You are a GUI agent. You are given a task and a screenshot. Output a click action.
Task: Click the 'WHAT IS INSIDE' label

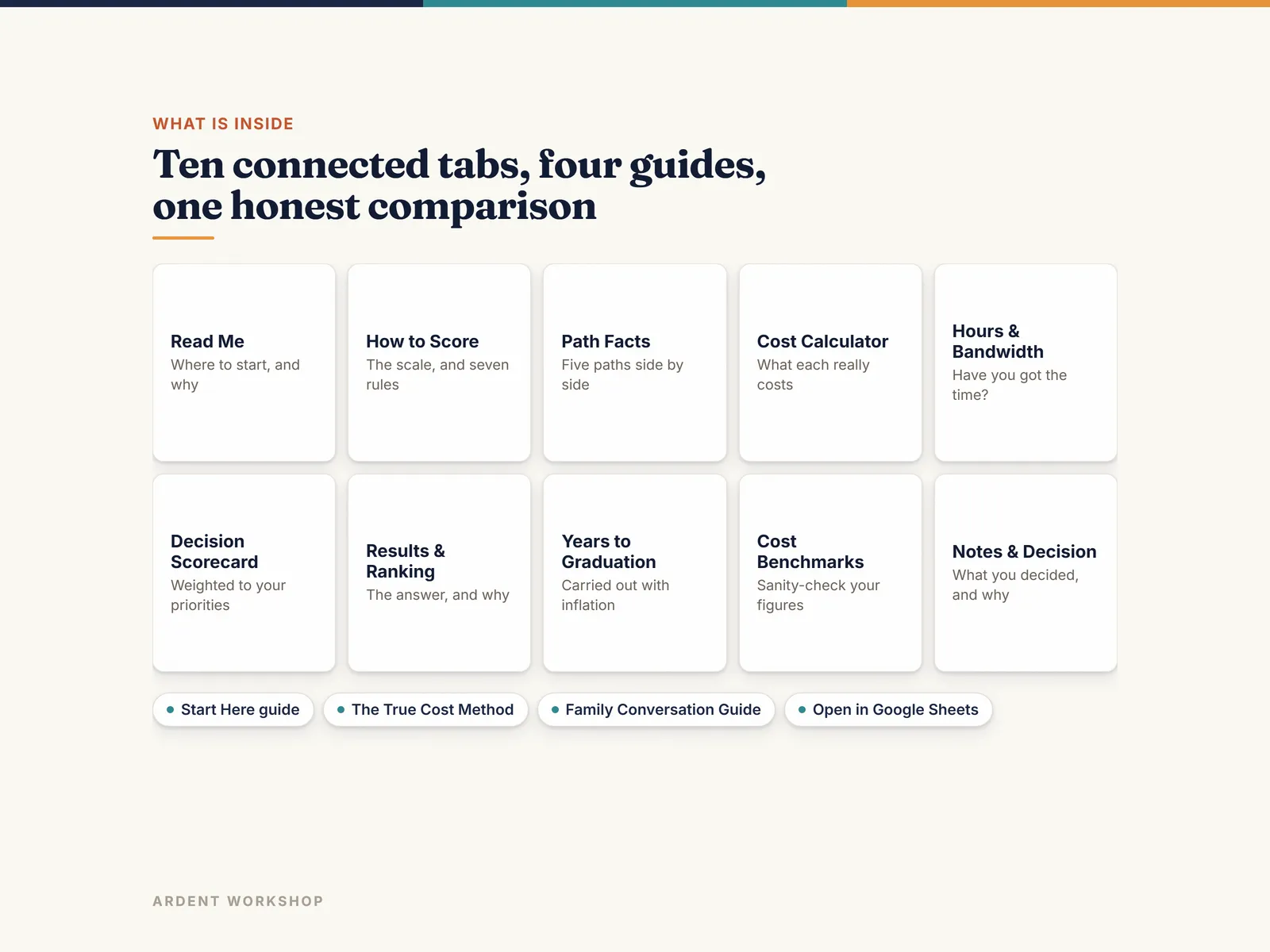pyautogui.click(x=223, y=124)
